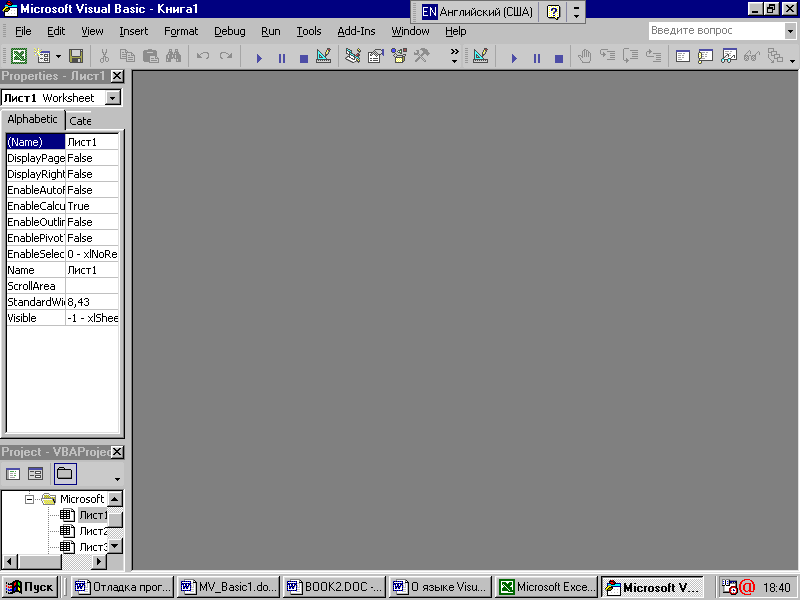Screen dimensions: 800x600
Task: Toggle Design Mode icon left of Project Explorer
Action: (324, 56)
